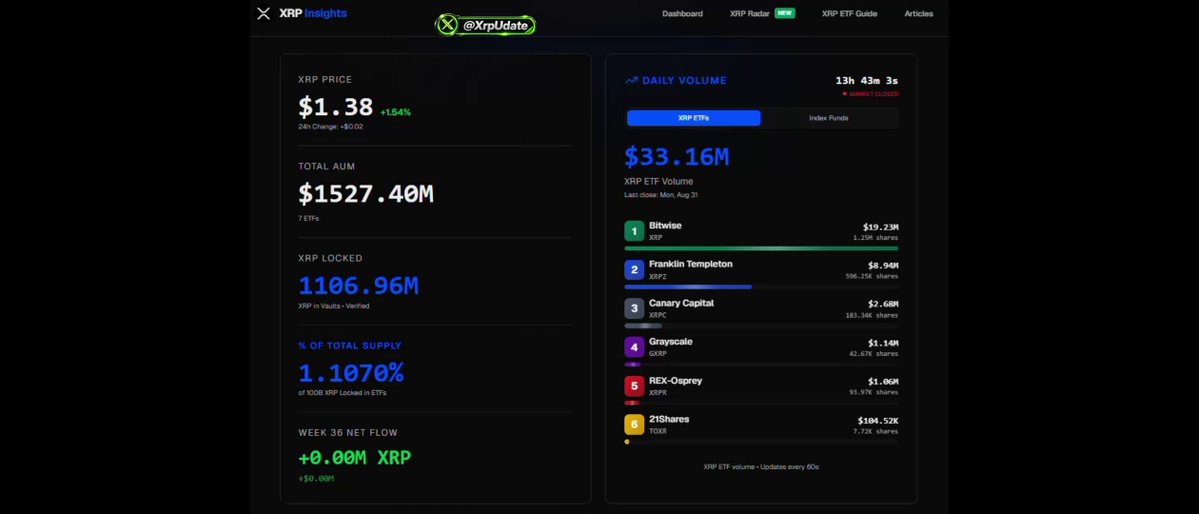Click the $1527.40M total AUM value
Image resolution: width=1199 pixels, height=514 pixels.
pos(366,194)
